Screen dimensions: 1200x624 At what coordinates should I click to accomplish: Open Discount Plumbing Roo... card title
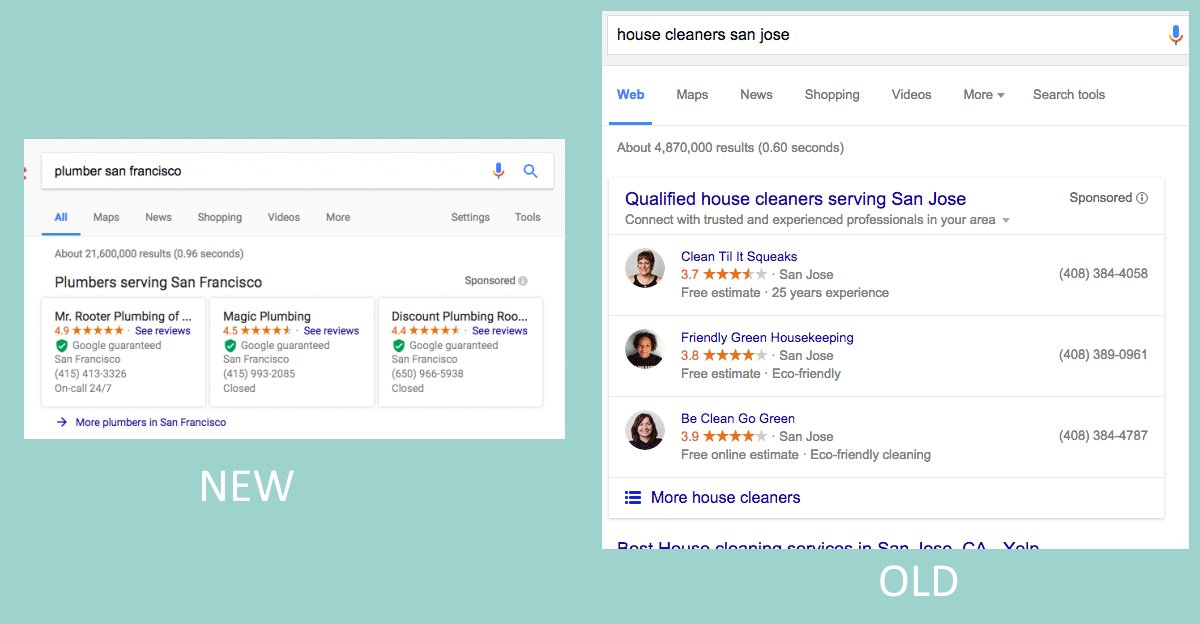459,316
